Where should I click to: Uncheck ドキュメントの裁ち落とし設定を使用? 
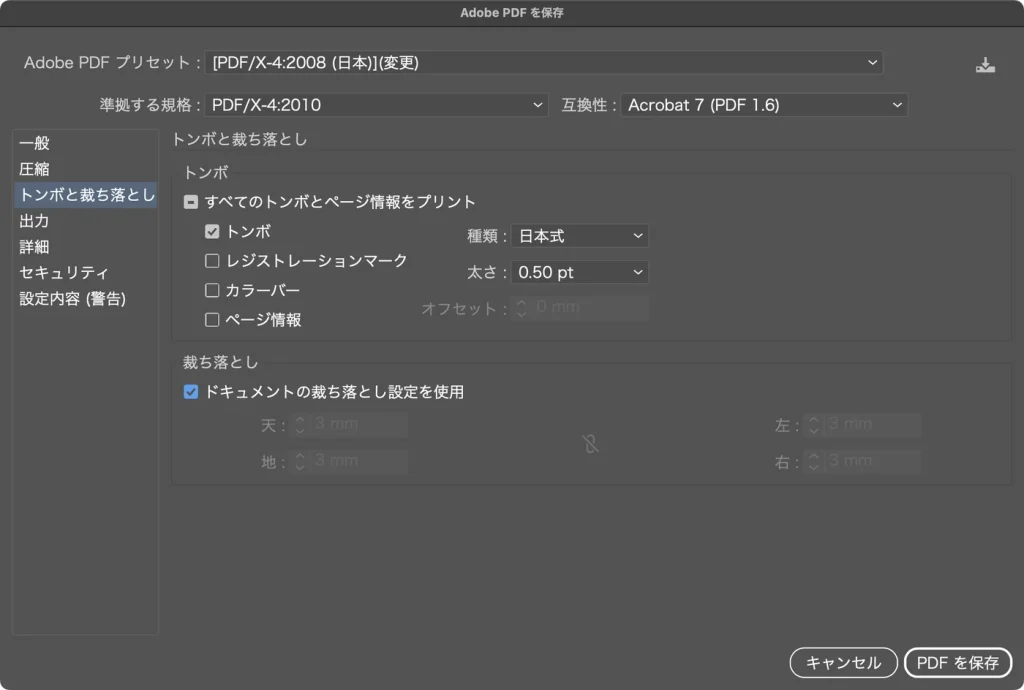[x=191, y=392]
